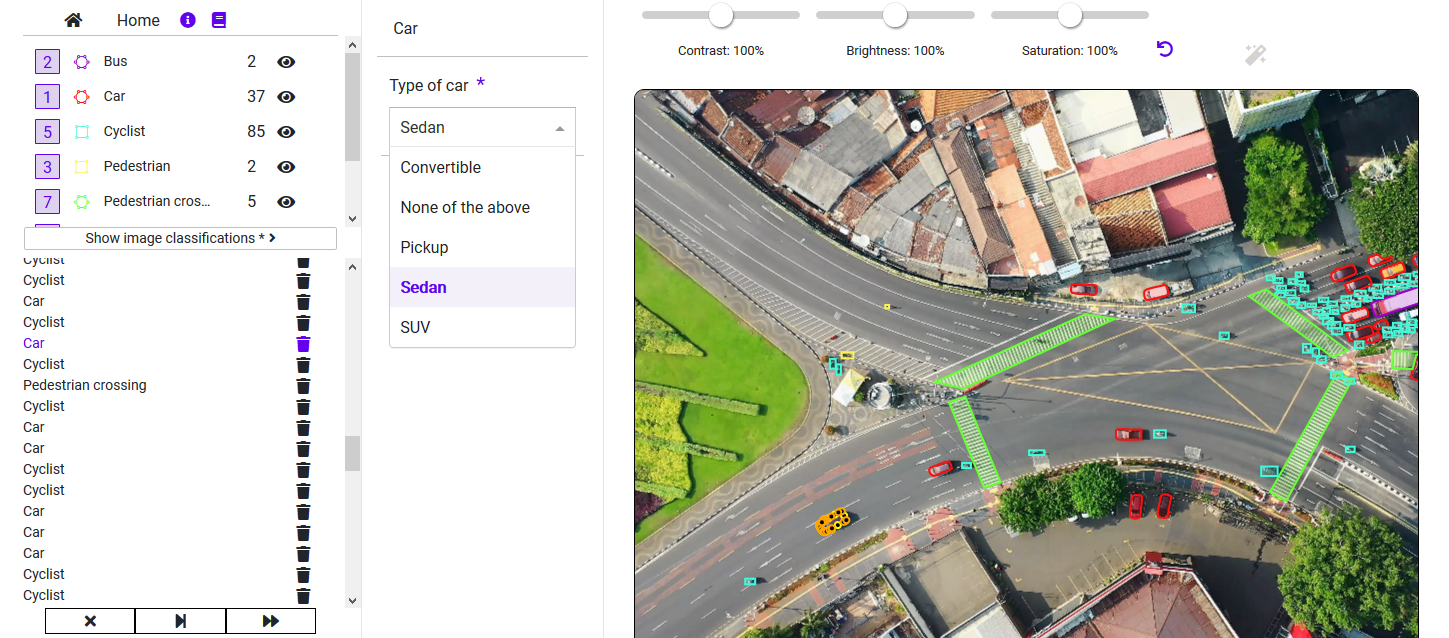Click the X cancel button at bottom
Viewport: 1449px width, 638px height.
tap(90, 621)
